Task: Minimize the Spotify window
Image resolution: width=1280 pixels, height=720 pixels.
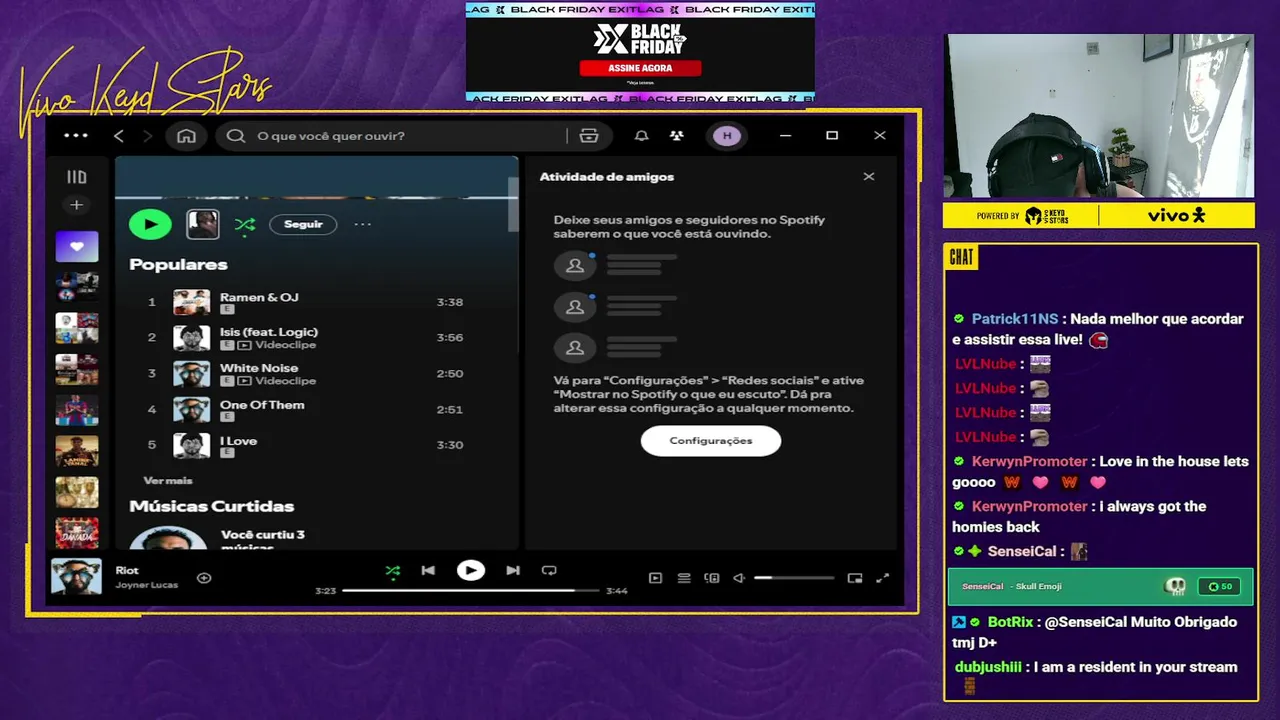Action: [786, 136]
